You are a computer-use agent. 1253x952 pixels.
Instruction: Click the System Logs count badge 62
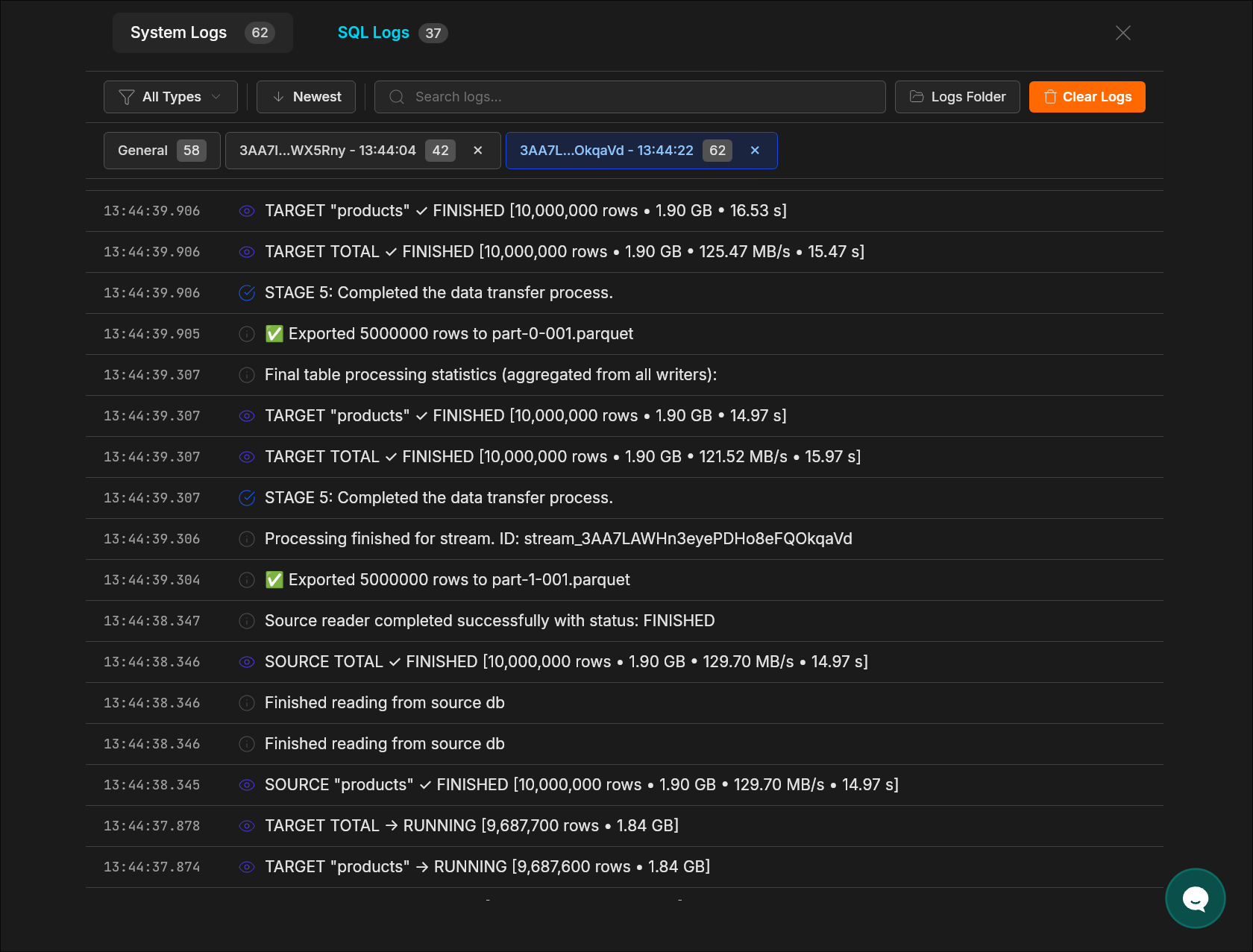click(x=260, y=33)
